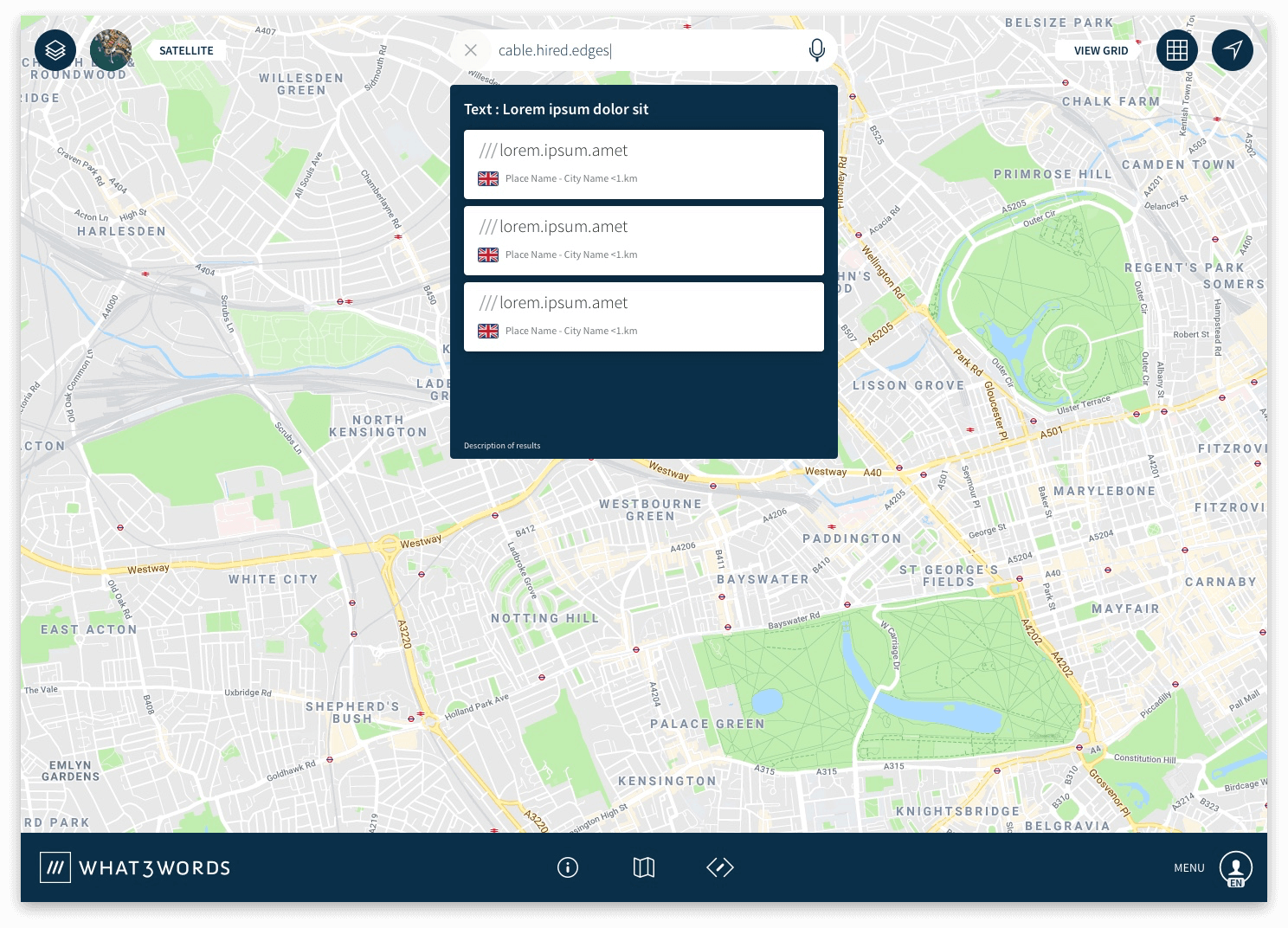Click the CARNABY map label
This screenshot has width=1288, height=928.
[1221, 582]
